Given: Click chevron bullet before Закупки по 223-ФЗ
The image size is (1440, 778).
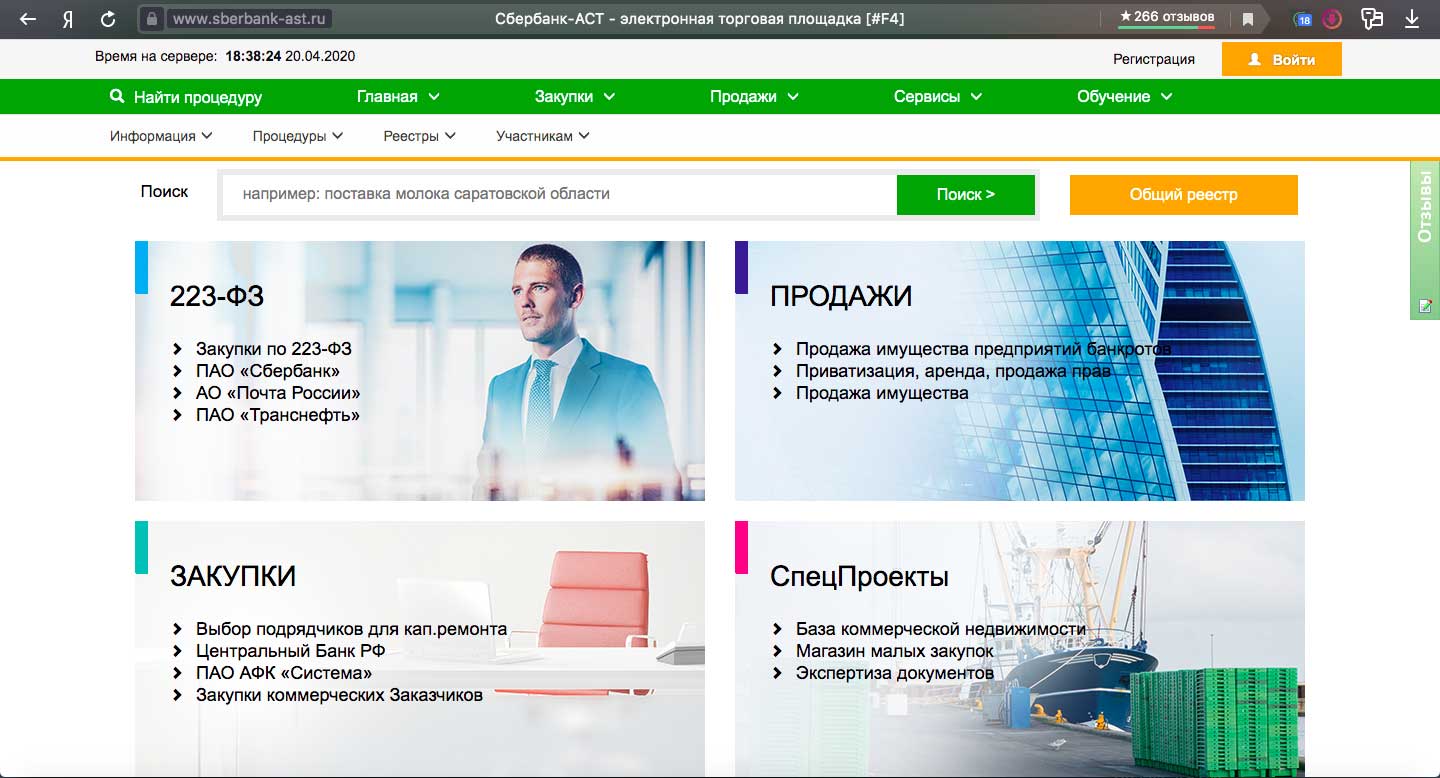Looking at the screenshot, I should coord(177,349).
